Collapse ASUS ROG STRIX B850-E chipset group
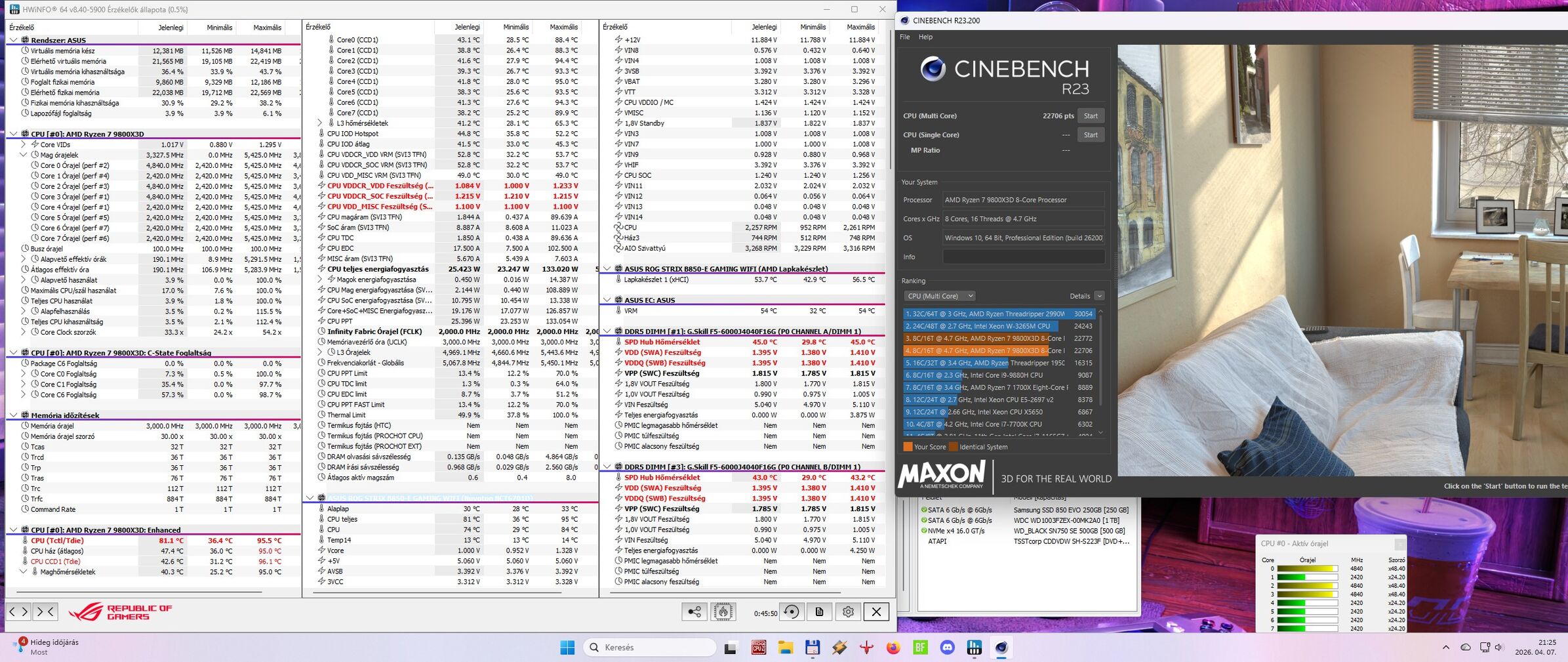The width and height of the screenshot is (1568, 662). [x=607, y=269]
